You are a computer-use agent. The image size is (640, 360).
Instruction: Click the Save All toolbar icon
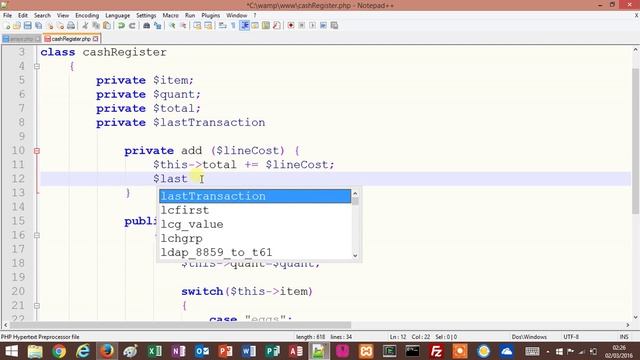[x=38, y=25]
